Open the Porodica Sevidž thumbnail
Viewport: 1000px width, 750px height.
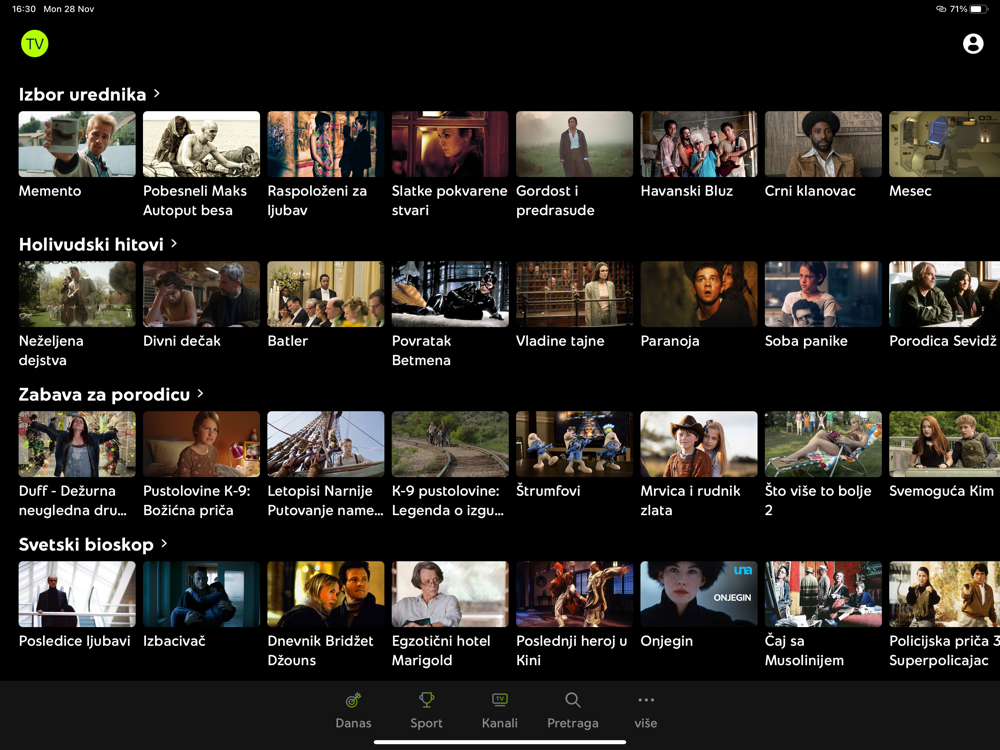(945, 294)
